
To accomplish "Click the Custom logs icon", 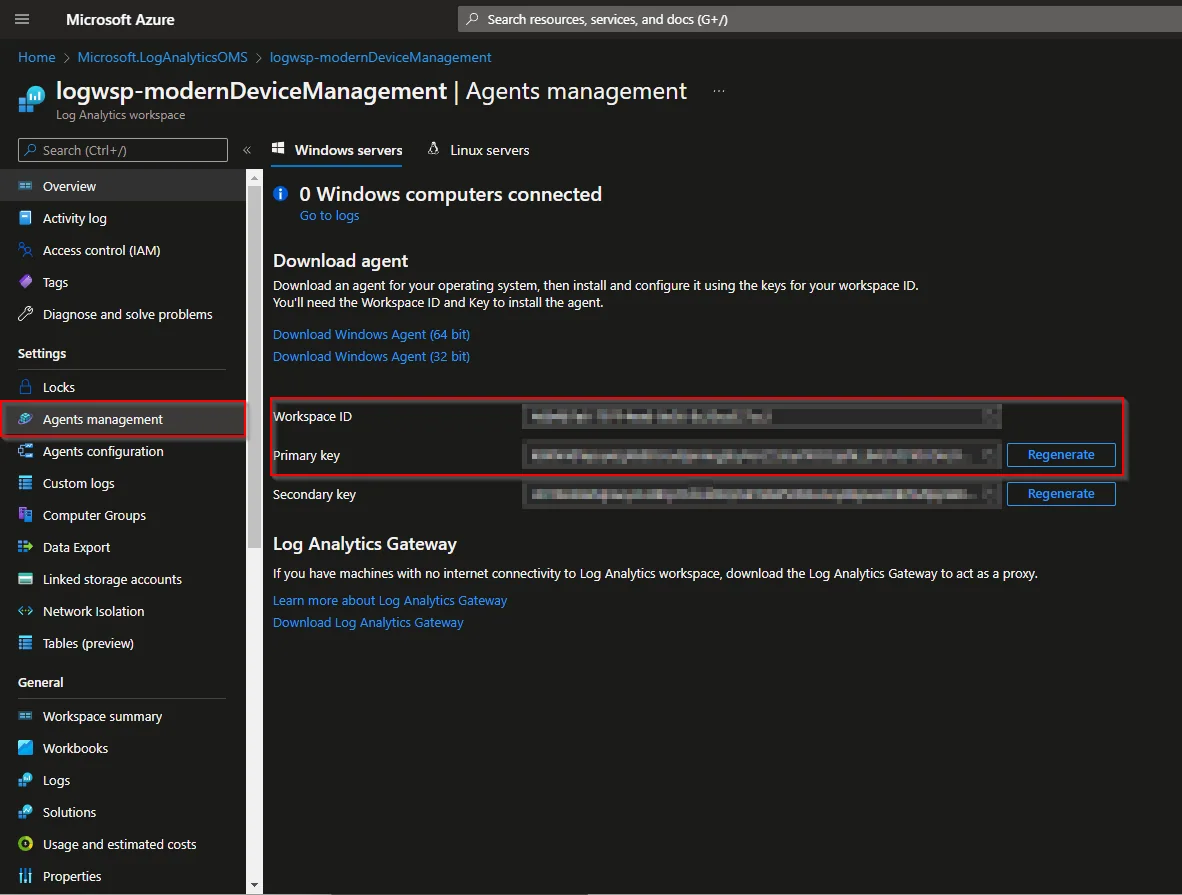I will pos(26,483).
